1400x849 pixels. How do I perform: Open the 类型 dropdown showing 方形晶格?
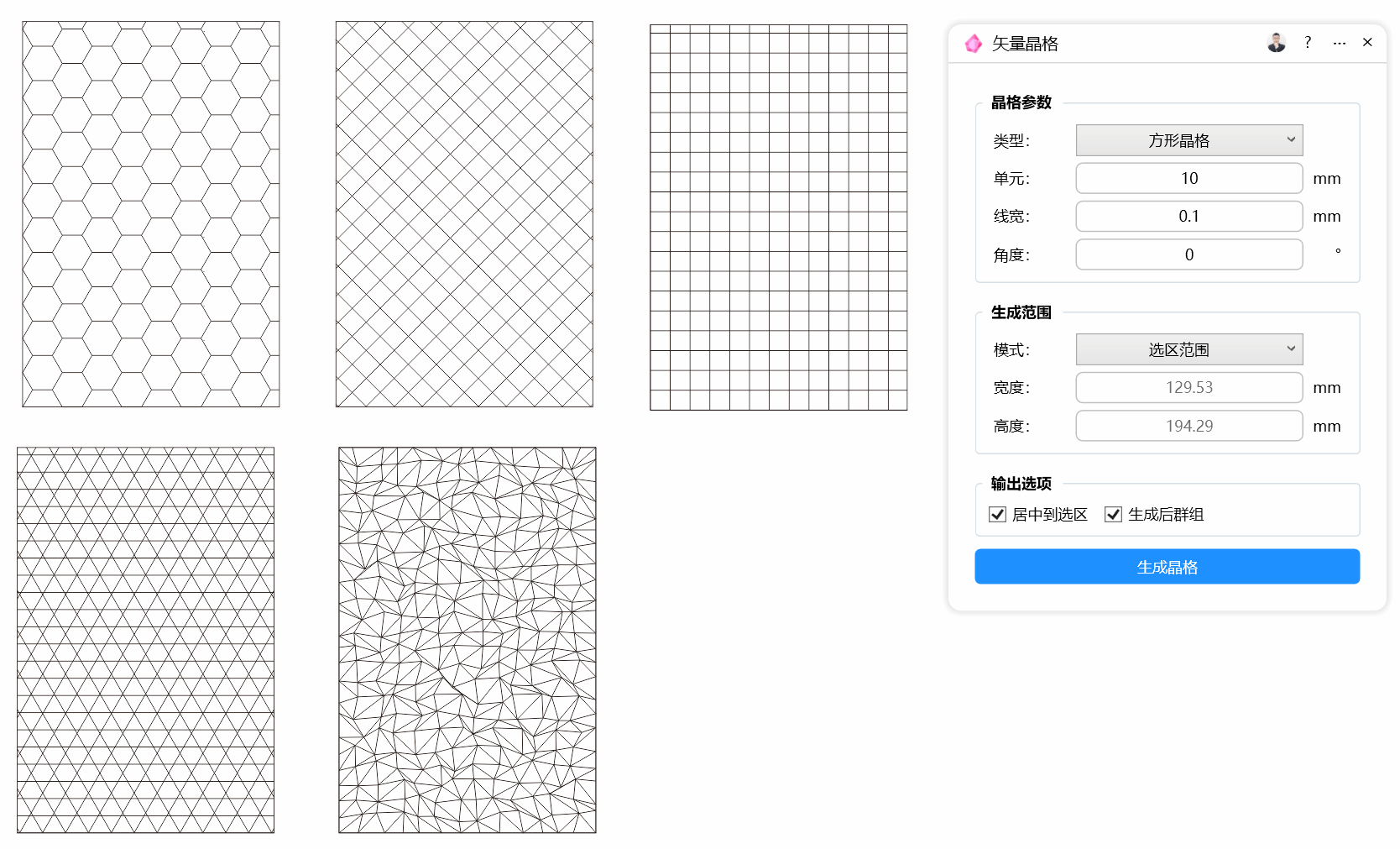(x=1189, y=140)
